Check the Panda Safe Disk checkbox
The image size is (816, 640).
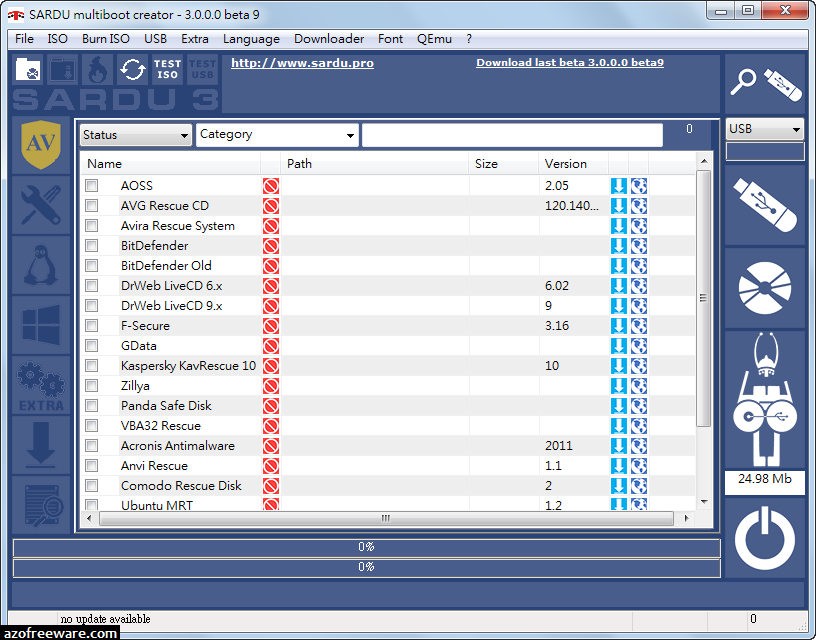pyautogui.click(x=92, y=405)
